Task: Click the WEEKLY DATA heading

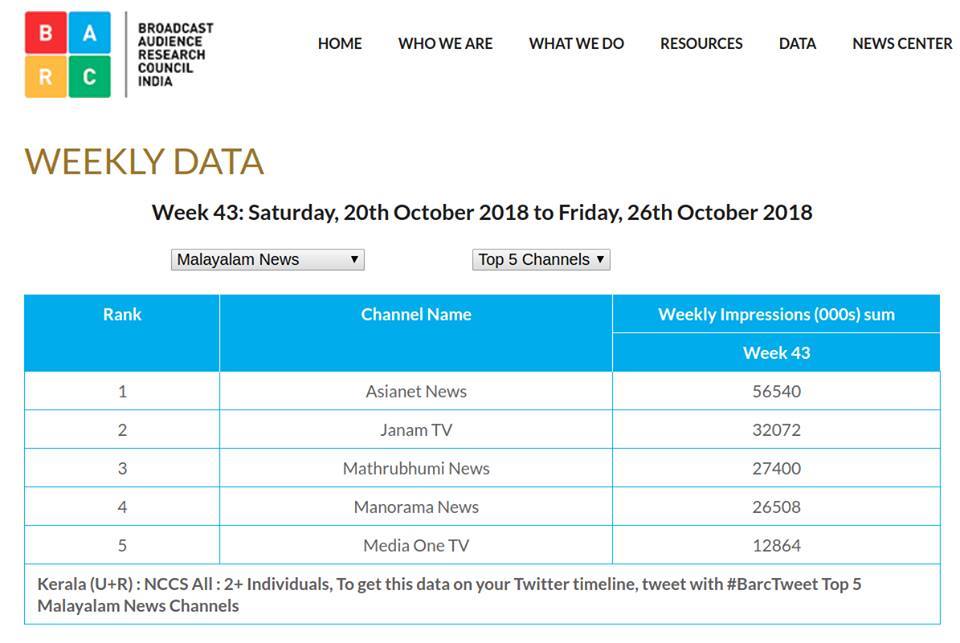Action: pos(144,162)
